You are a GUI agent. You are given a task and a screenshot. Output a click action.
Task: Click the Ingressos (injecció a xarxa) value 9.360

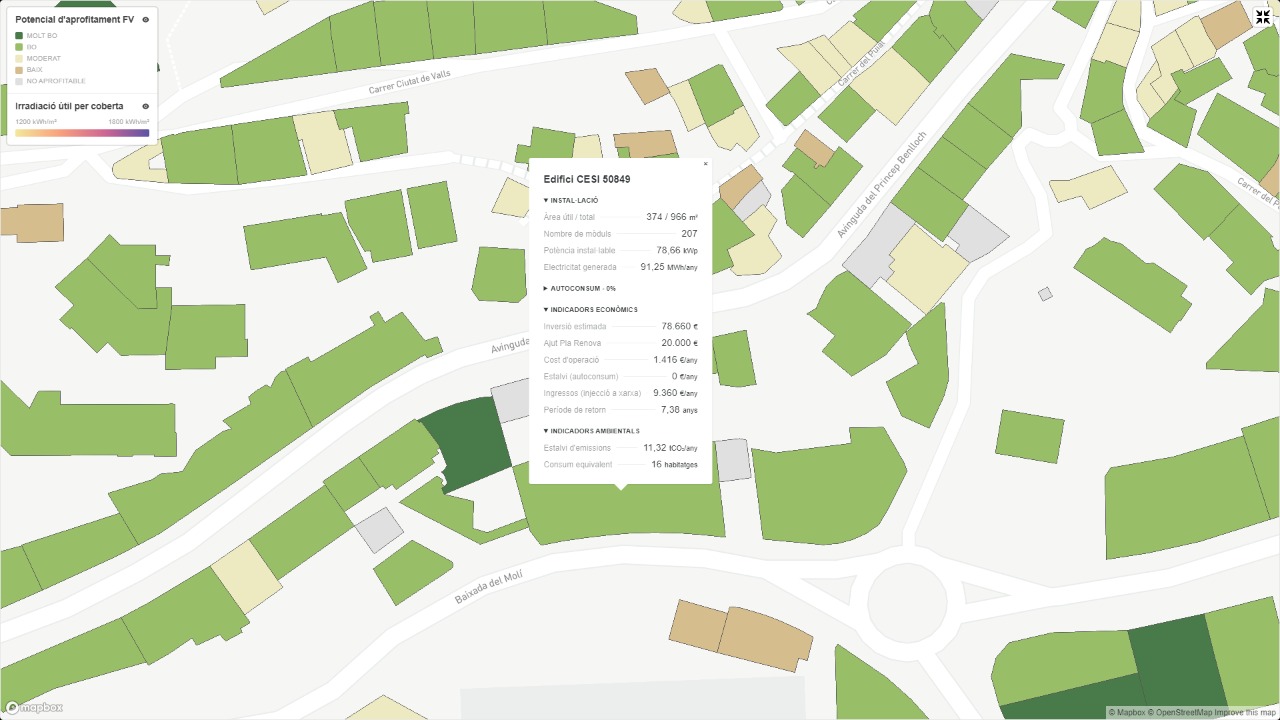click(675, 393)
